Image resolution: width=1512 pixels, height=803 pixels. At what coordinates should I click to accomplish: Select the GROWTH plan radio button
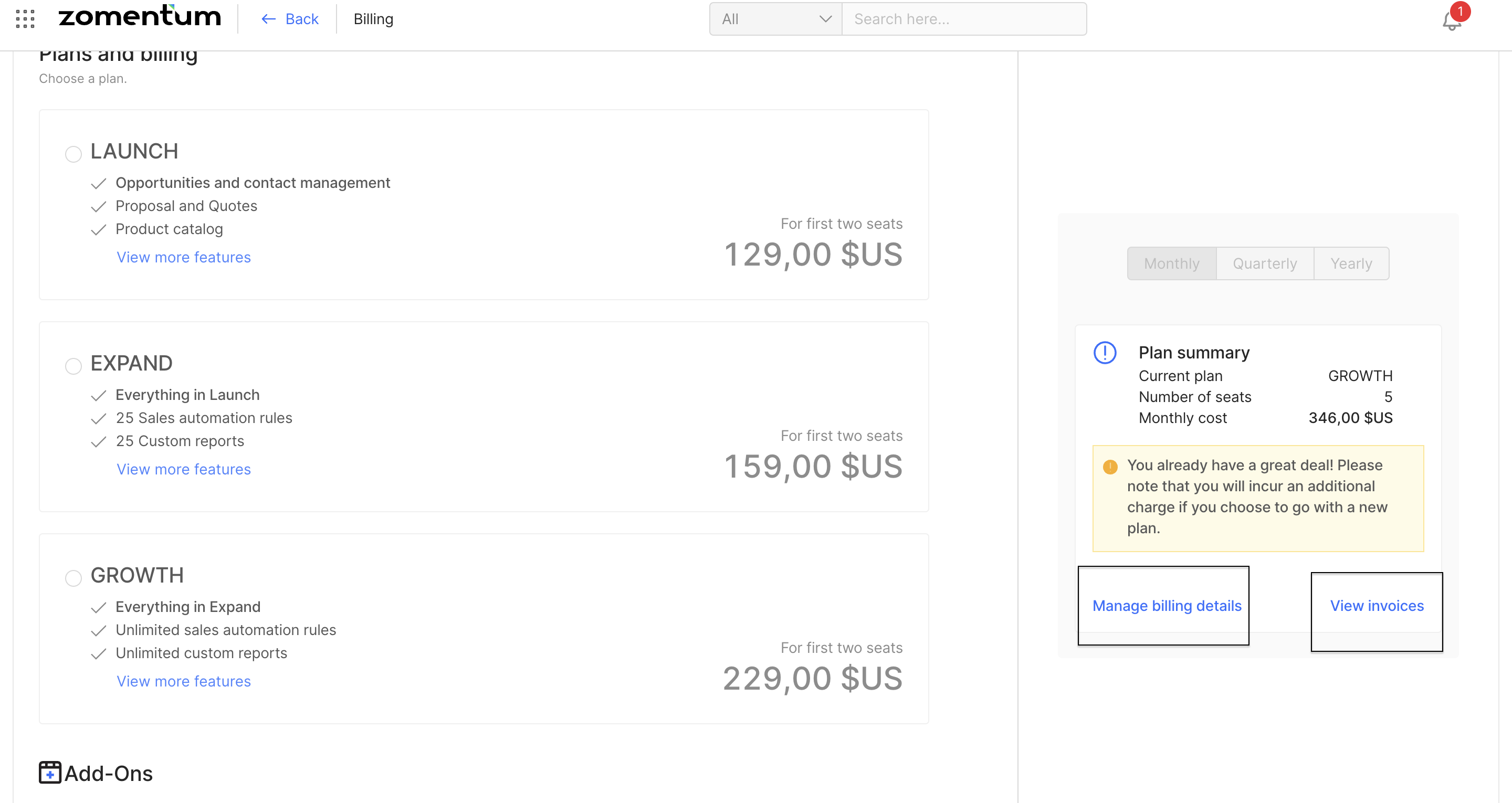click(x=73, y=578)
